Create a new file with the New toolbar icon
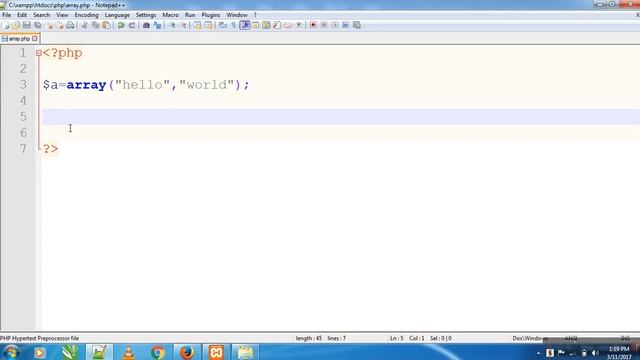The image size is (640, 360). pyautogui.click(x=6, y=25)
